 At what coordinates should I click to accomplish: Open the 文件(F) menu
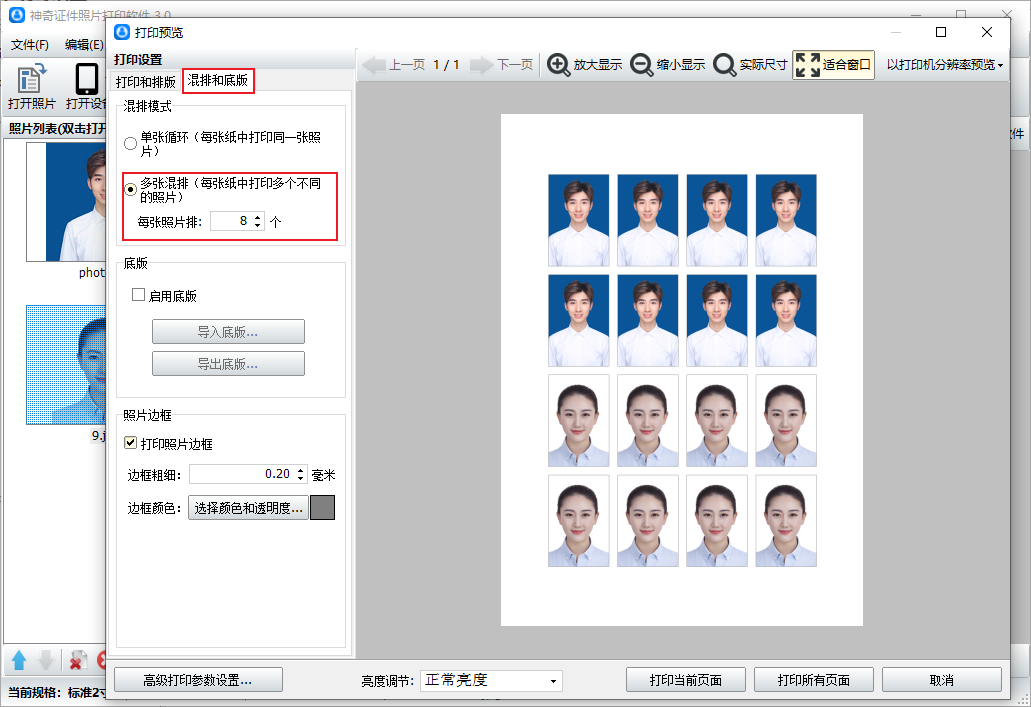click(x=30, y=44)
